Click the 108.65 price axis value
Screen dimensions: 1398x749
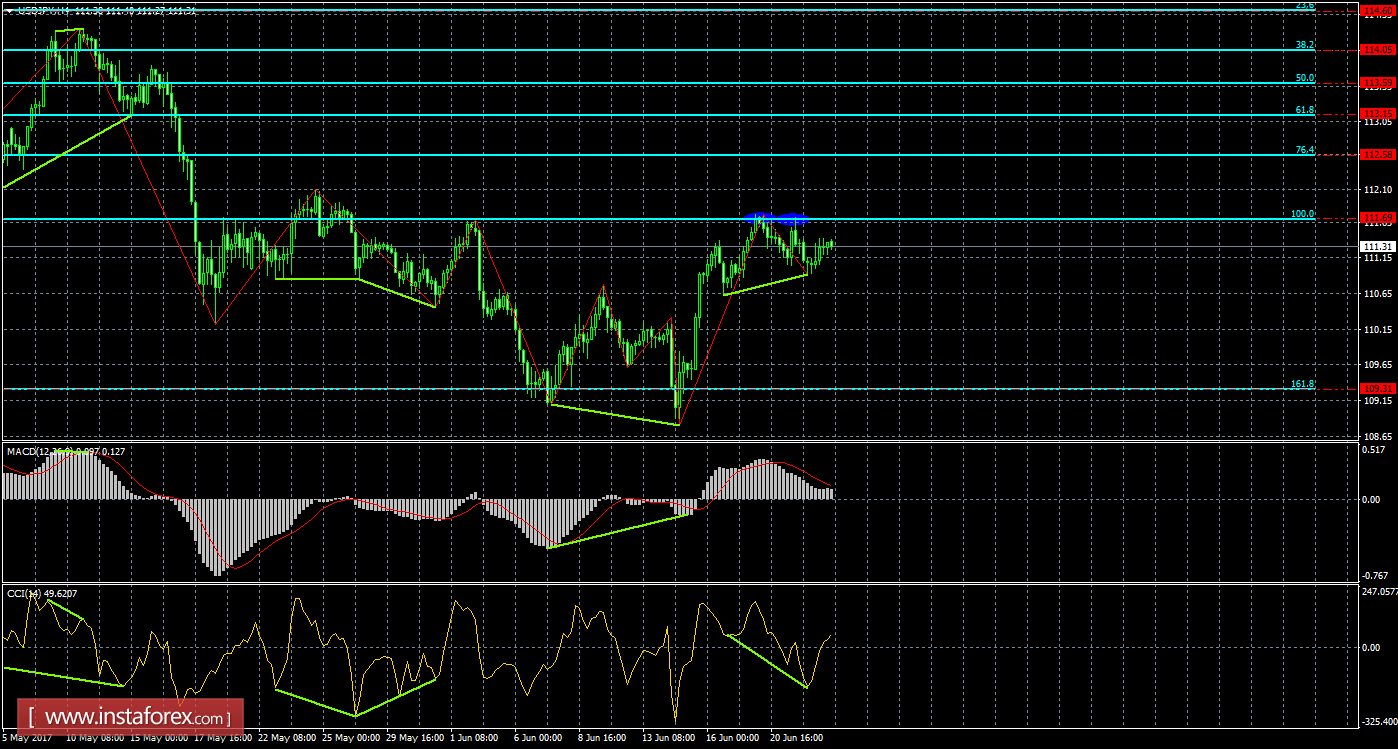1379,437
